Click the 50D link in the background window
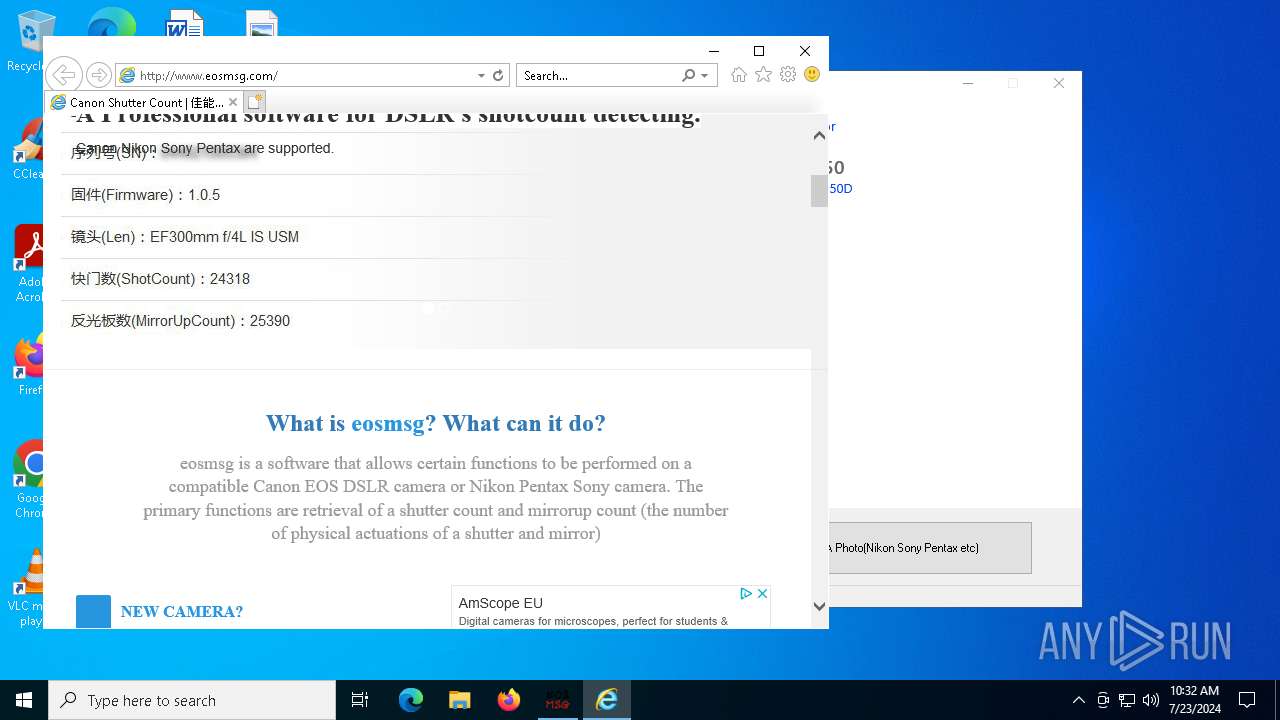Image resolution: width=1280 pixels, height=720 pixels. (841, 189)
